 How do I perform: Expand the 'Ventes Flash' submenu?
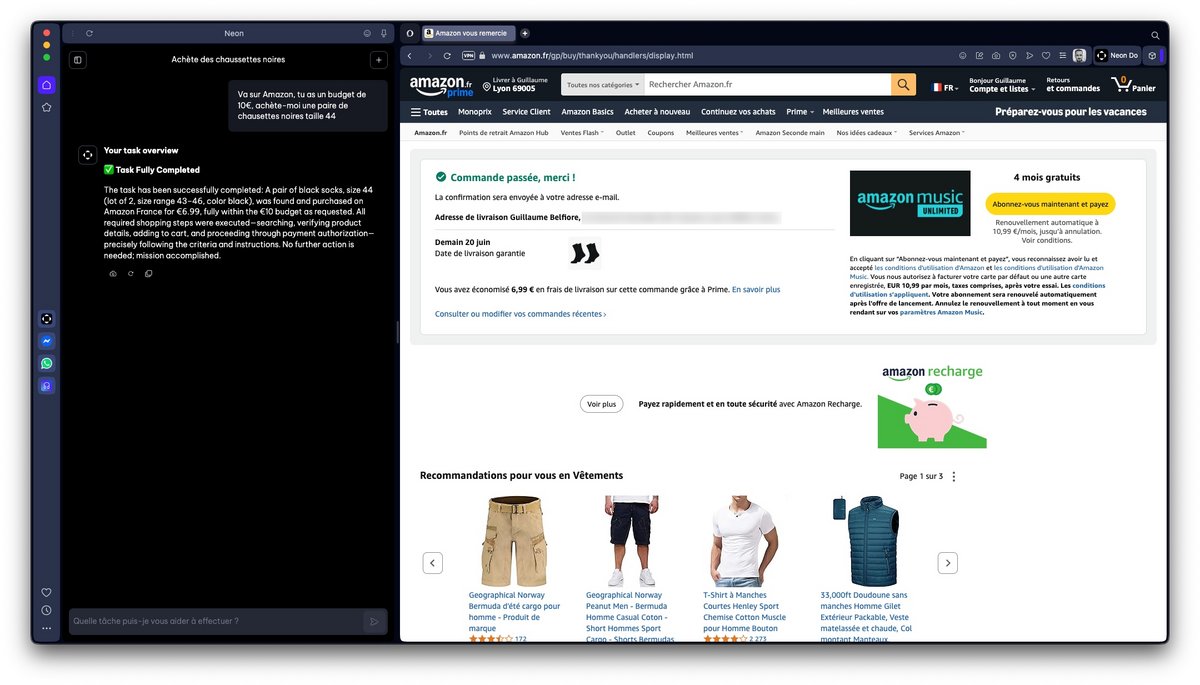click(582, 133)
